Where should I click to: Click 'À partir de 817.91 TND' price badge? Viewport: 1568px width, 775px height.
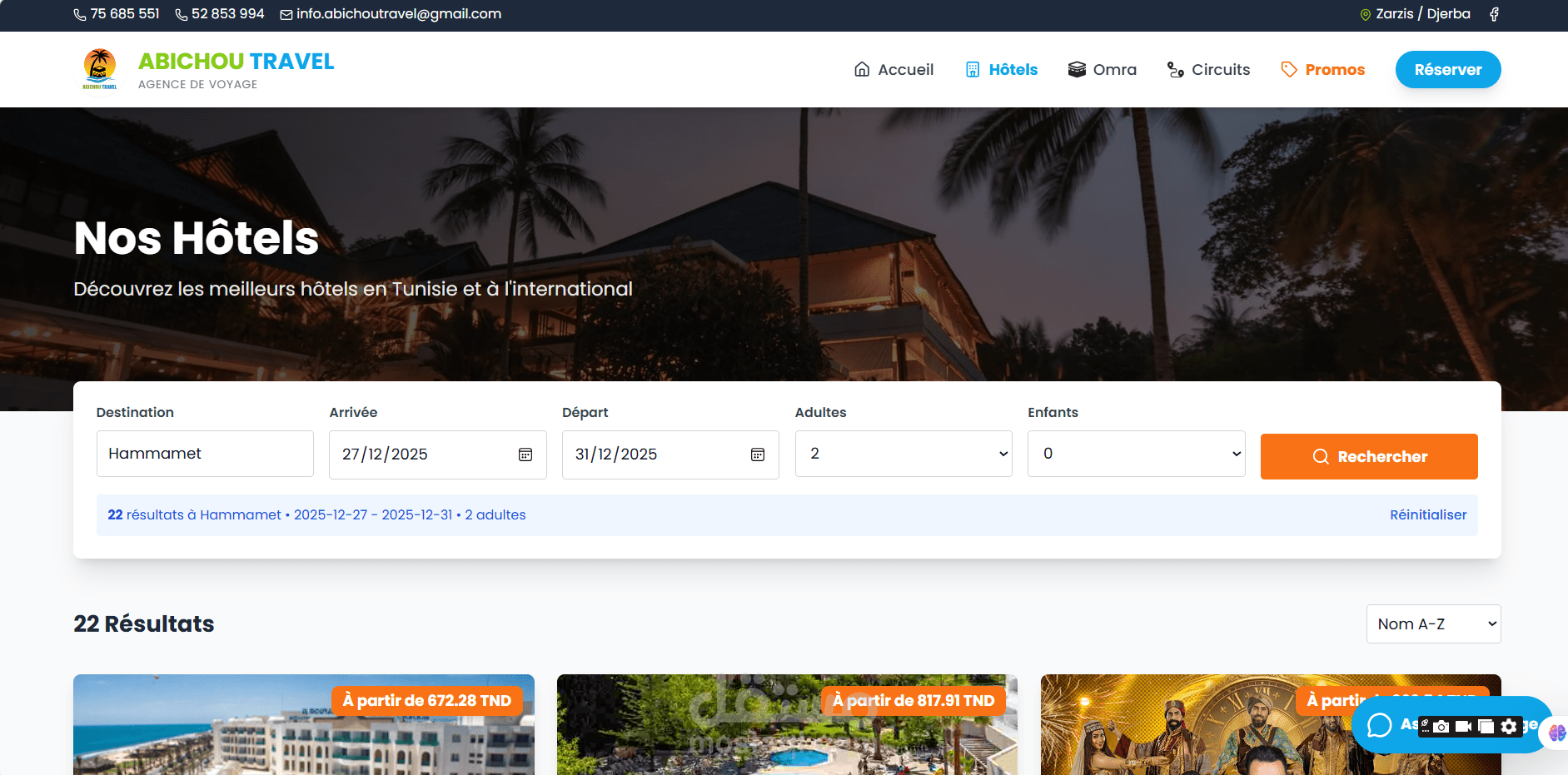(913, 701)
